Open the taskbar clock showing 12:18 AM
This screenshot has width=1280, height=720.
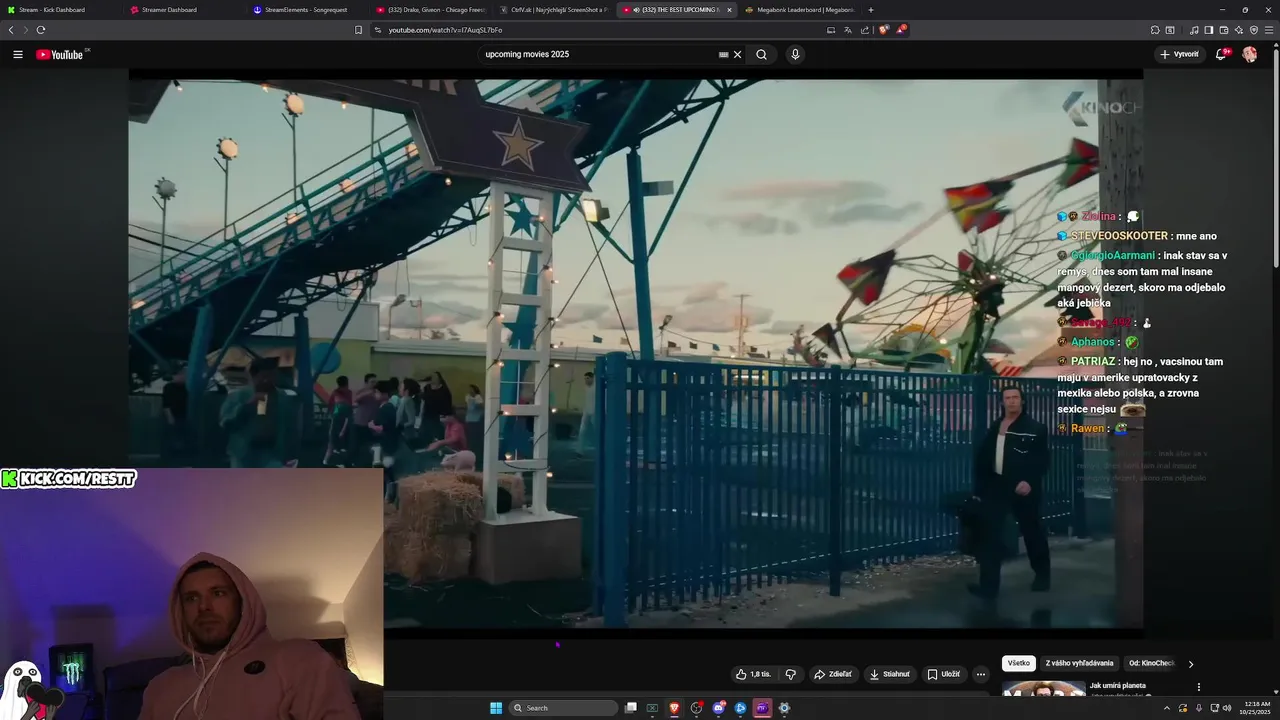1257,708
